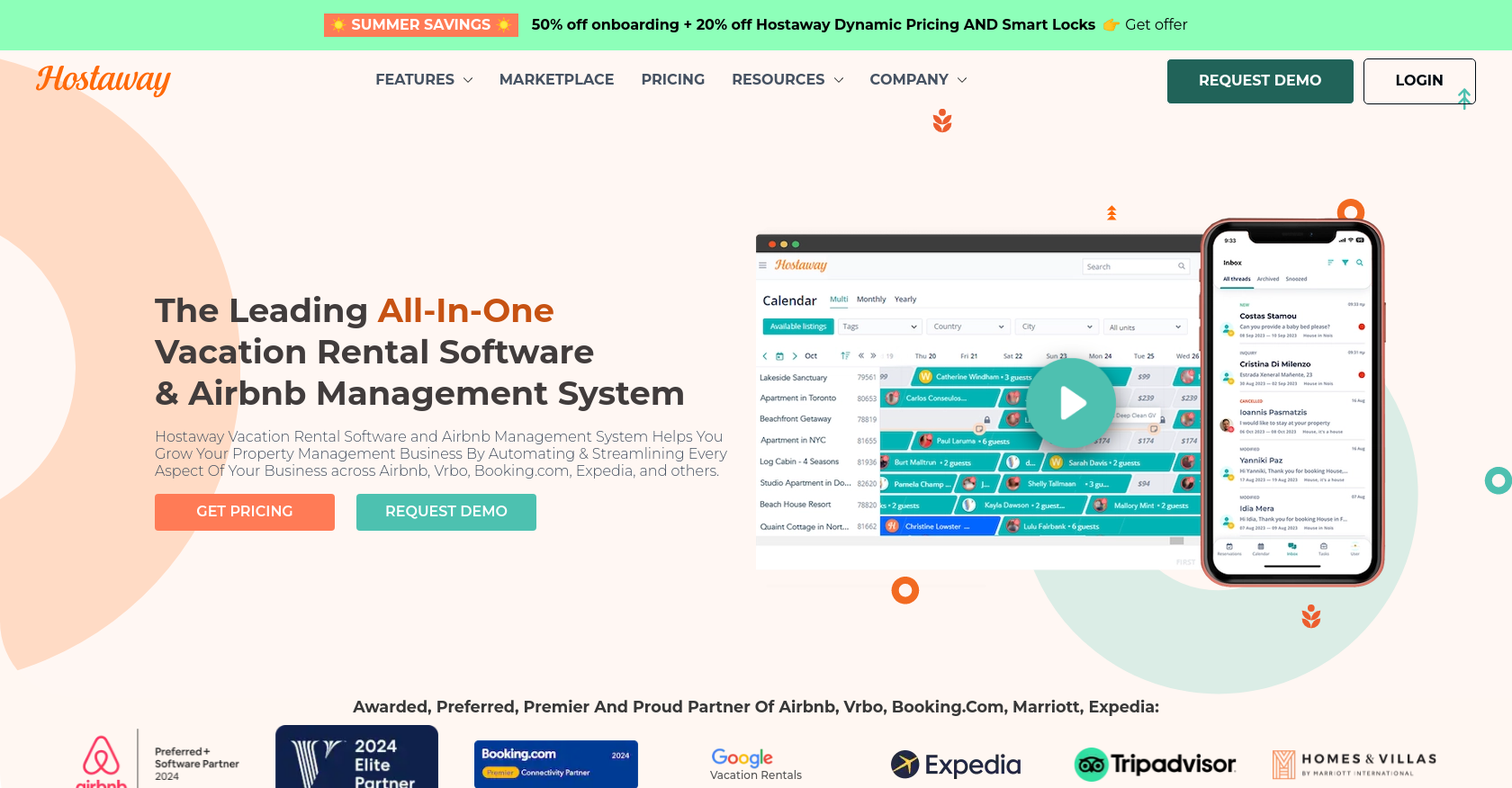This screenshot has height=788, width=1512.
Task: Click the Get offer link in banner
Action: [x=1156, y=24]
